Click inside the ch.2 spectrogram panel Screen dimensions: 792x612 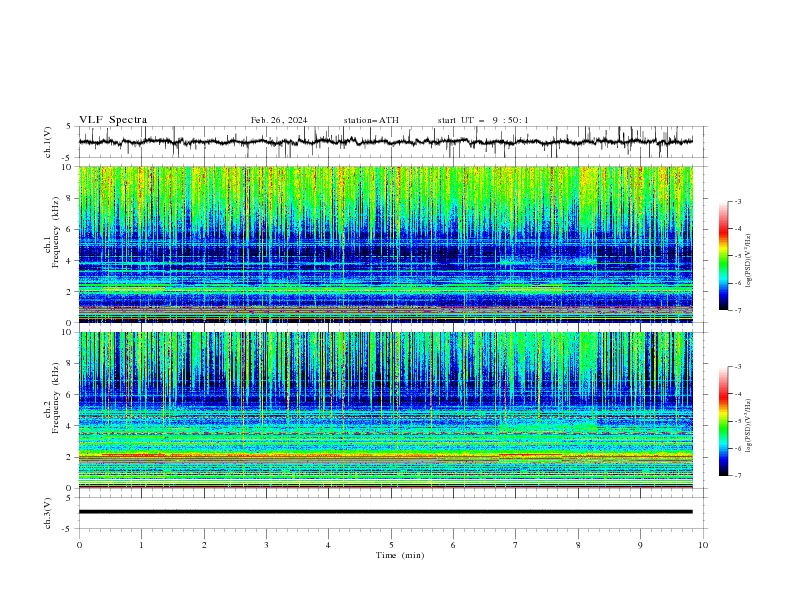[385, 410]
